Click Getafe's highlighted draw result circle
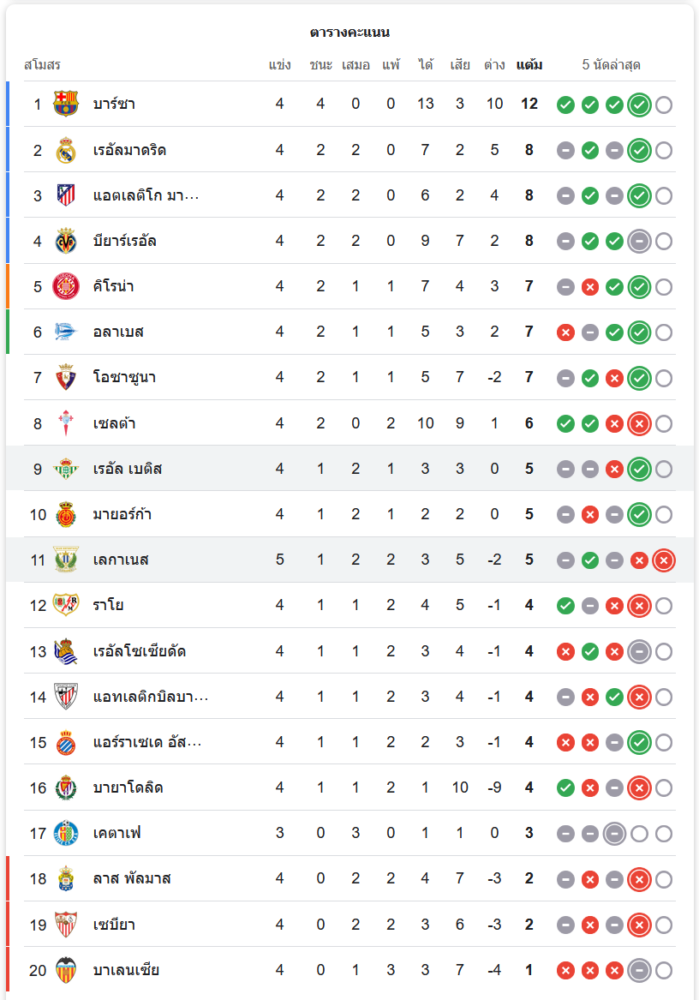The width and height of the screenshot is (699, 1000). tap(614, 834)
